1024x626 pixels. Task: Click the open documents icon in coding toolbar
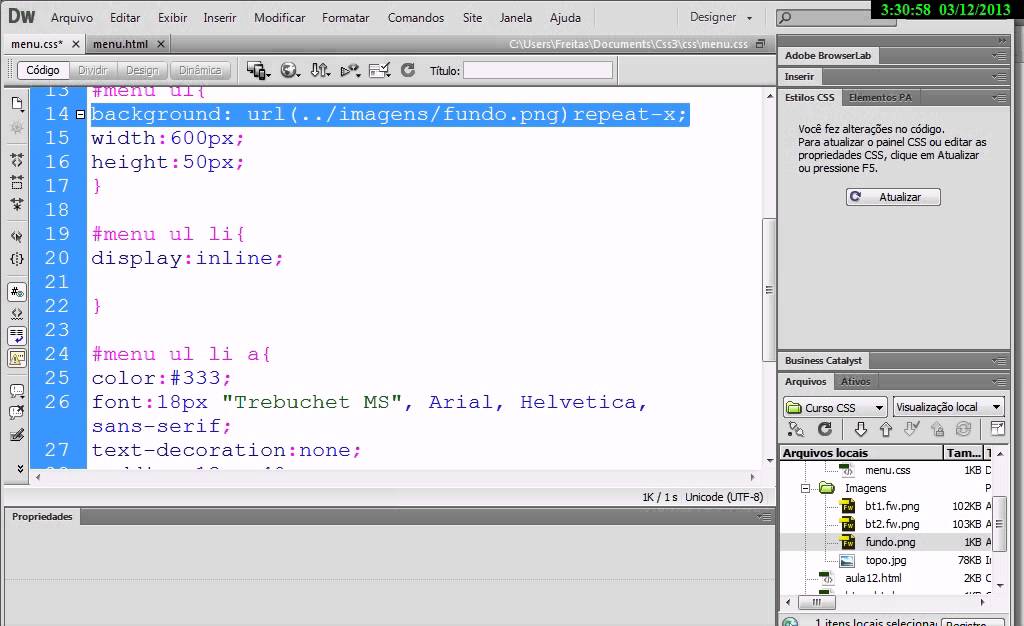coord(17,103)
